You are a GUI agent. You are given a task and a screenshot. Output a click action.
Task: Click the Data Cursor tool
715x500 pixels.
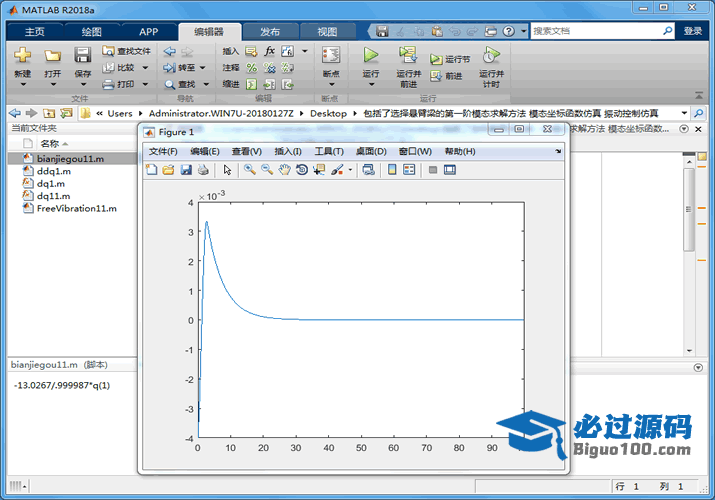point(319,170)
